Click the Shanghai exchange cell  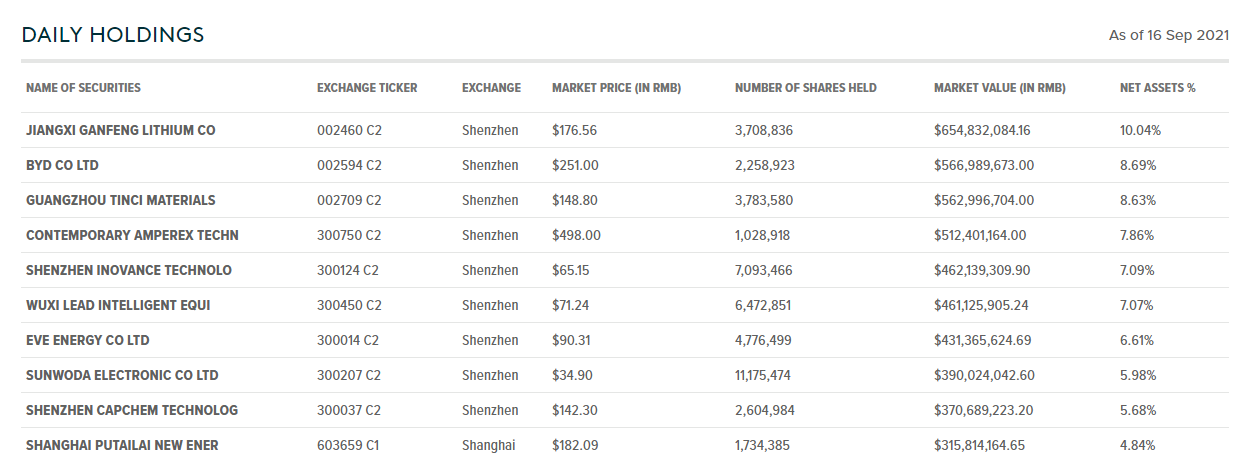click(488, 445)
